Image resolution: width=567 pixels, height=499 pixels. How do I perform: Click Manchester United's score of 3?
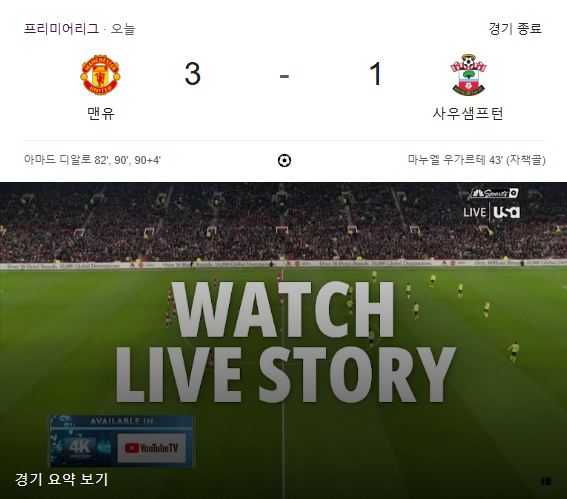(x=192, y=74)
